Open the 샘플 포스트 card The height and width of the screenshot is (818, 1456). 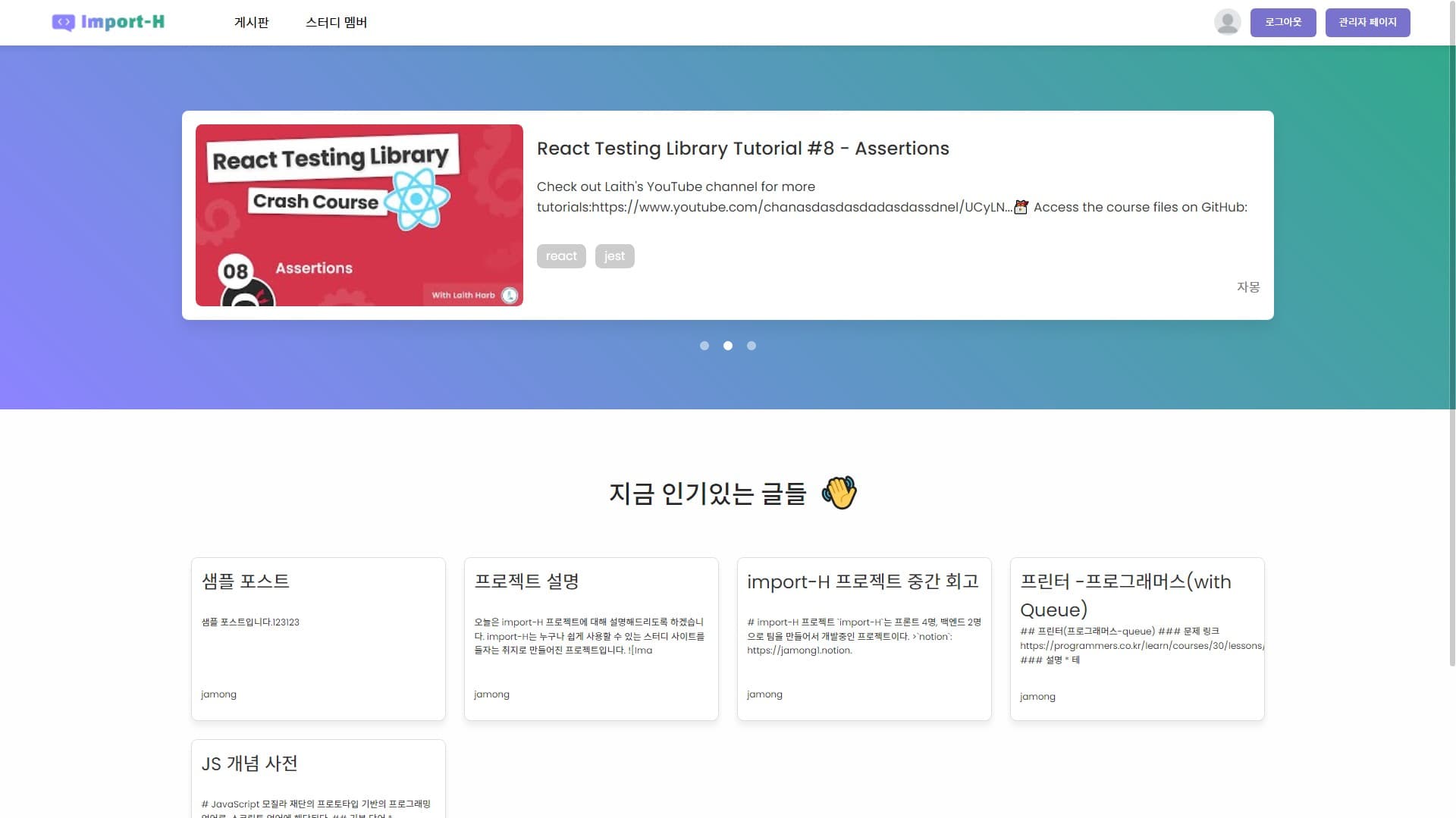318,638
